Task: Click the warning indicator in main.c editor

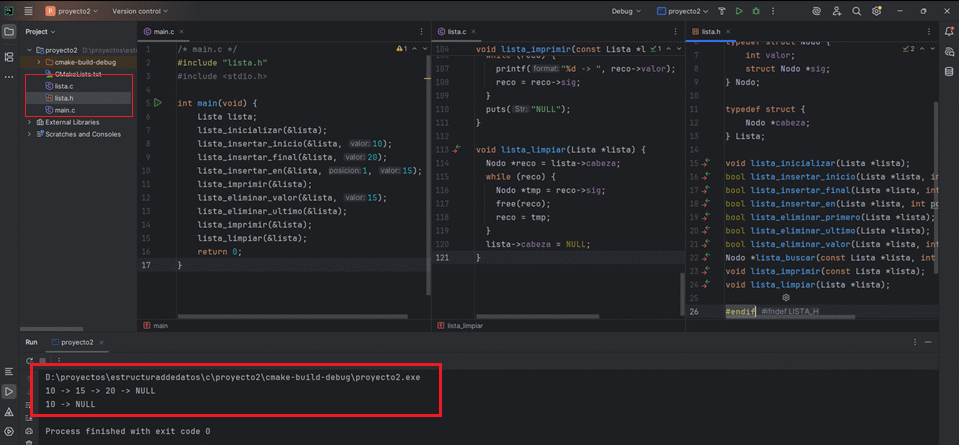Action: 402,48
